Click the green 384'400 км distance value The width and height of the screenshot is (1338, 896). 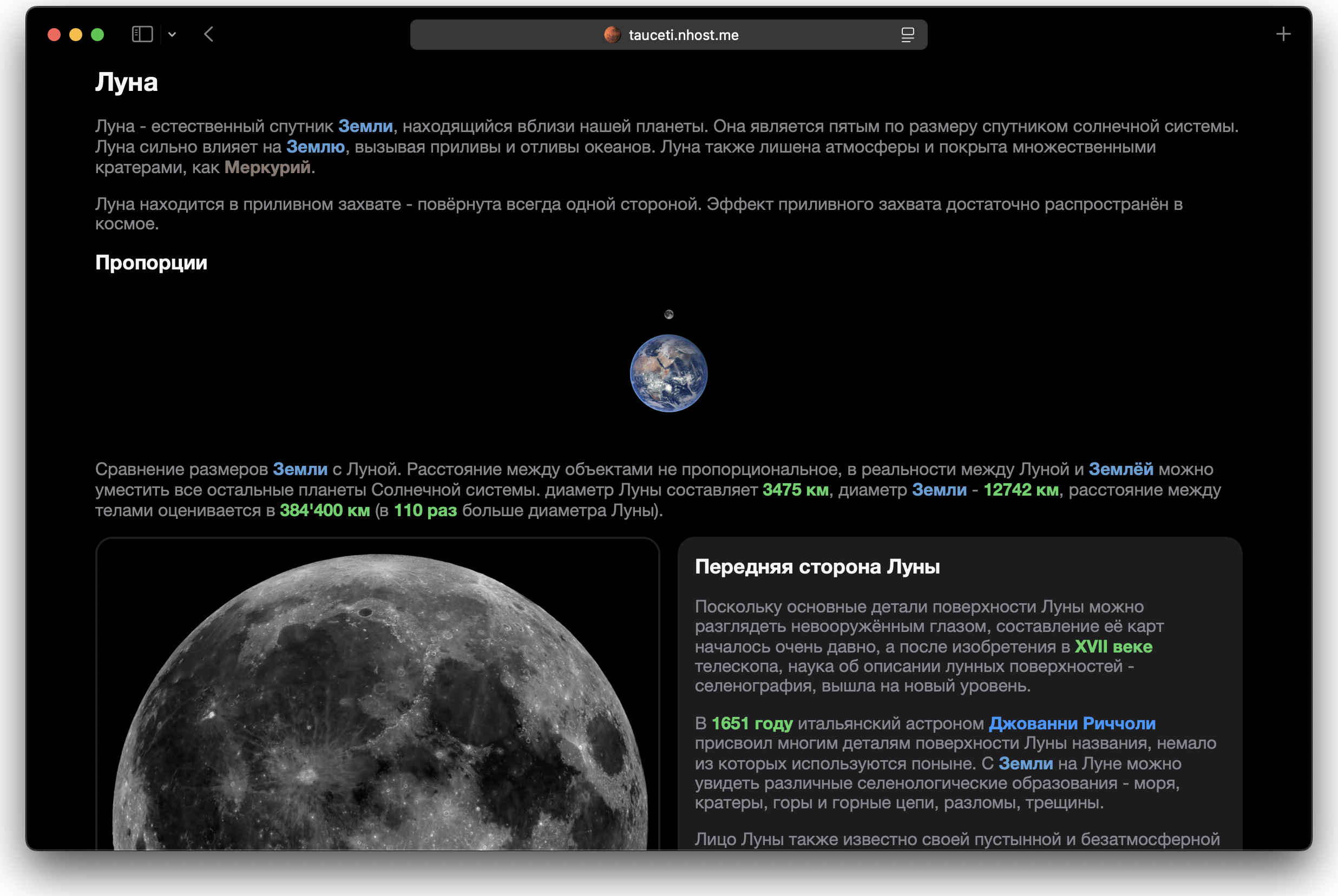(x=325, y=510)
